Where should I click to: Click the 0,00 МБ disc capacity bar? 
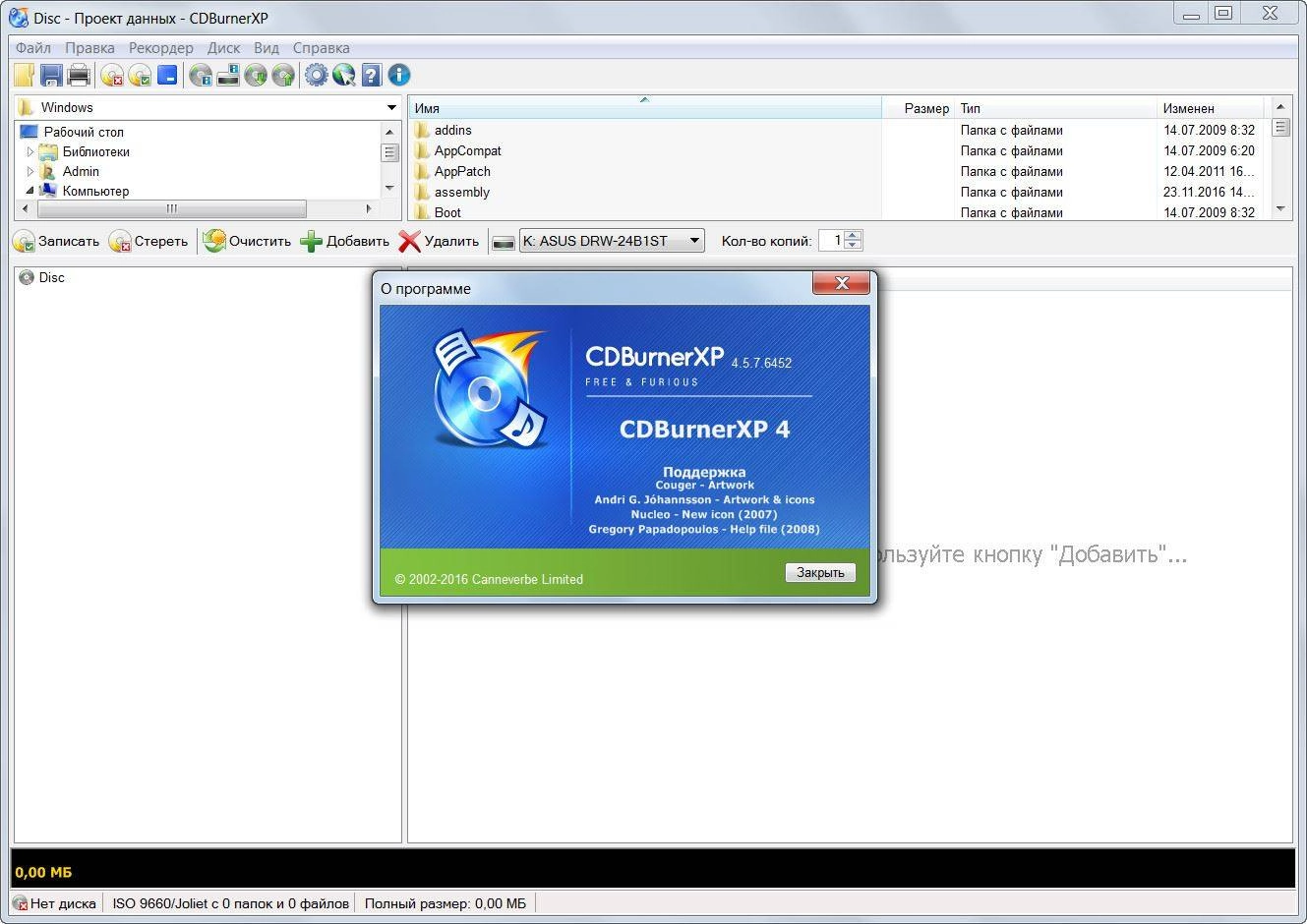point(653,868)
